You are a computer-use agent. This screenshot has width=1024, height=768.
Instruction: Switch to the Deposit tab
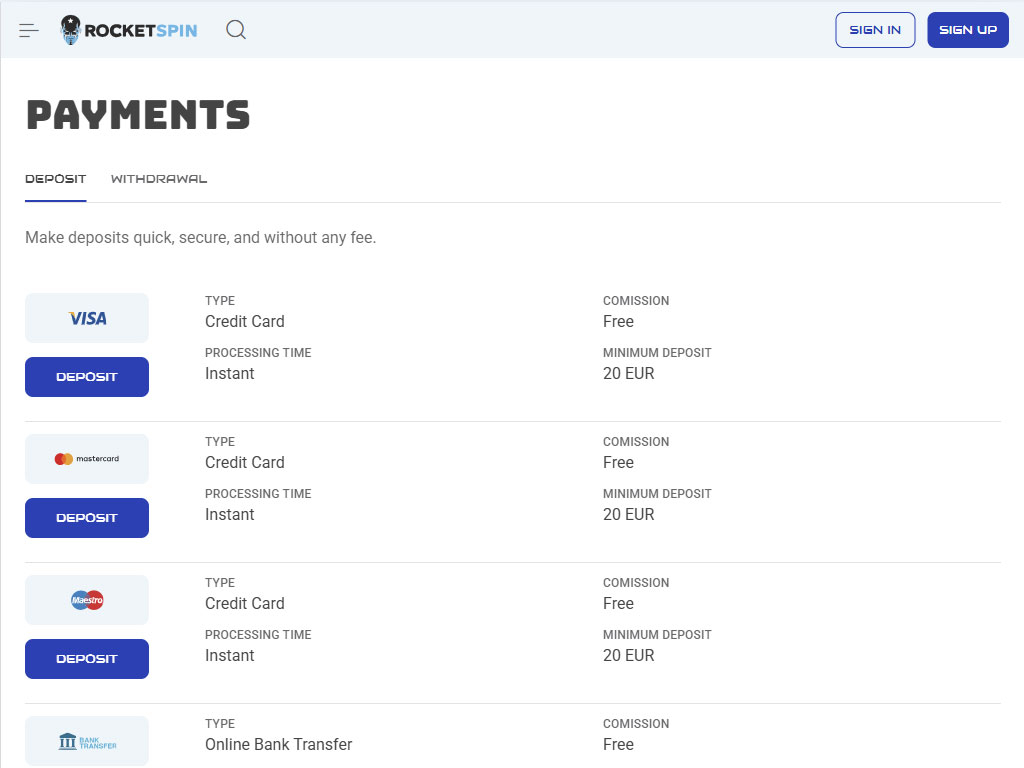(56, 179)
